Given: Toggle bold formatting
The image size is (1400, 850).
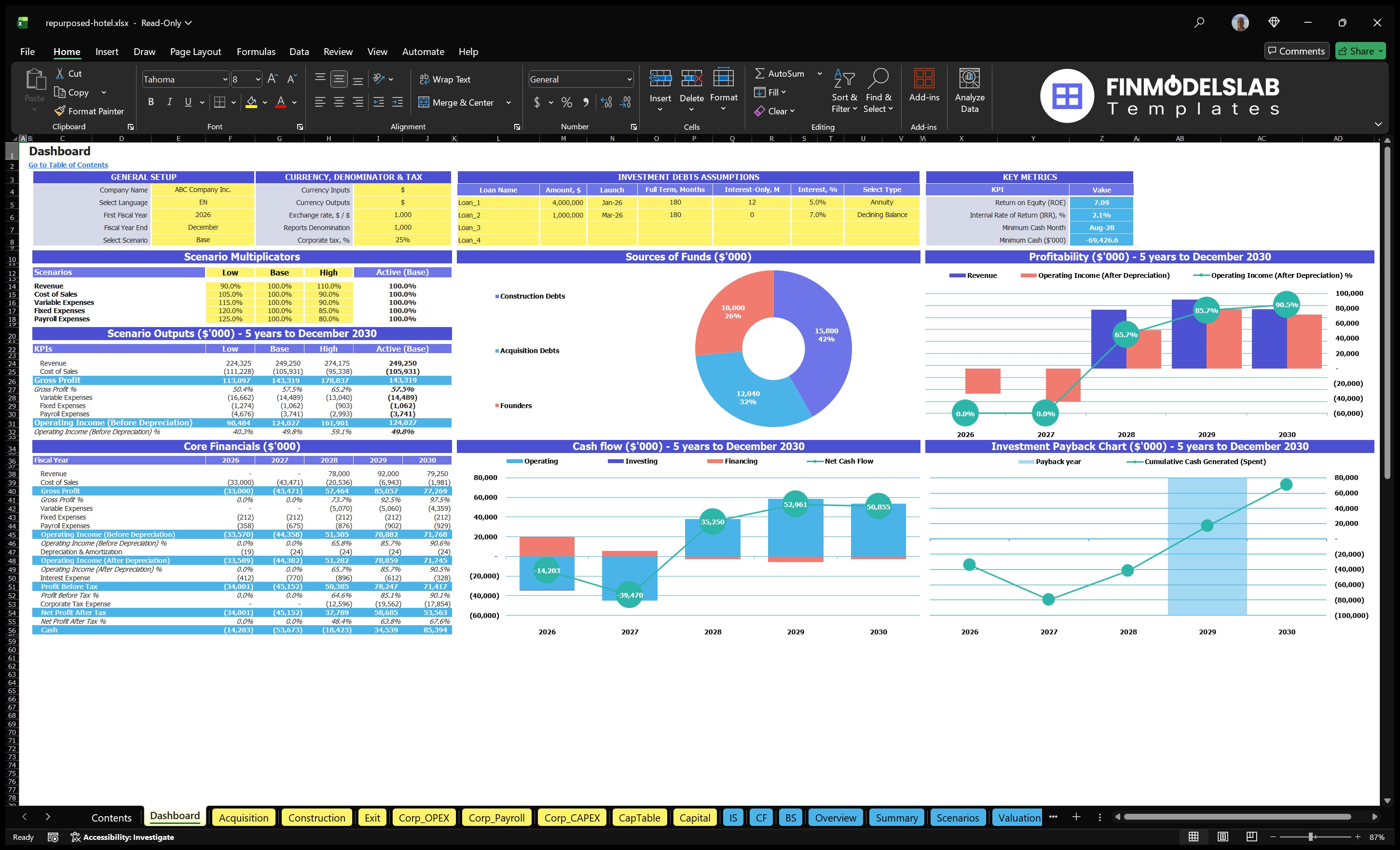Looking at the screenshot, I should [151, 101].
